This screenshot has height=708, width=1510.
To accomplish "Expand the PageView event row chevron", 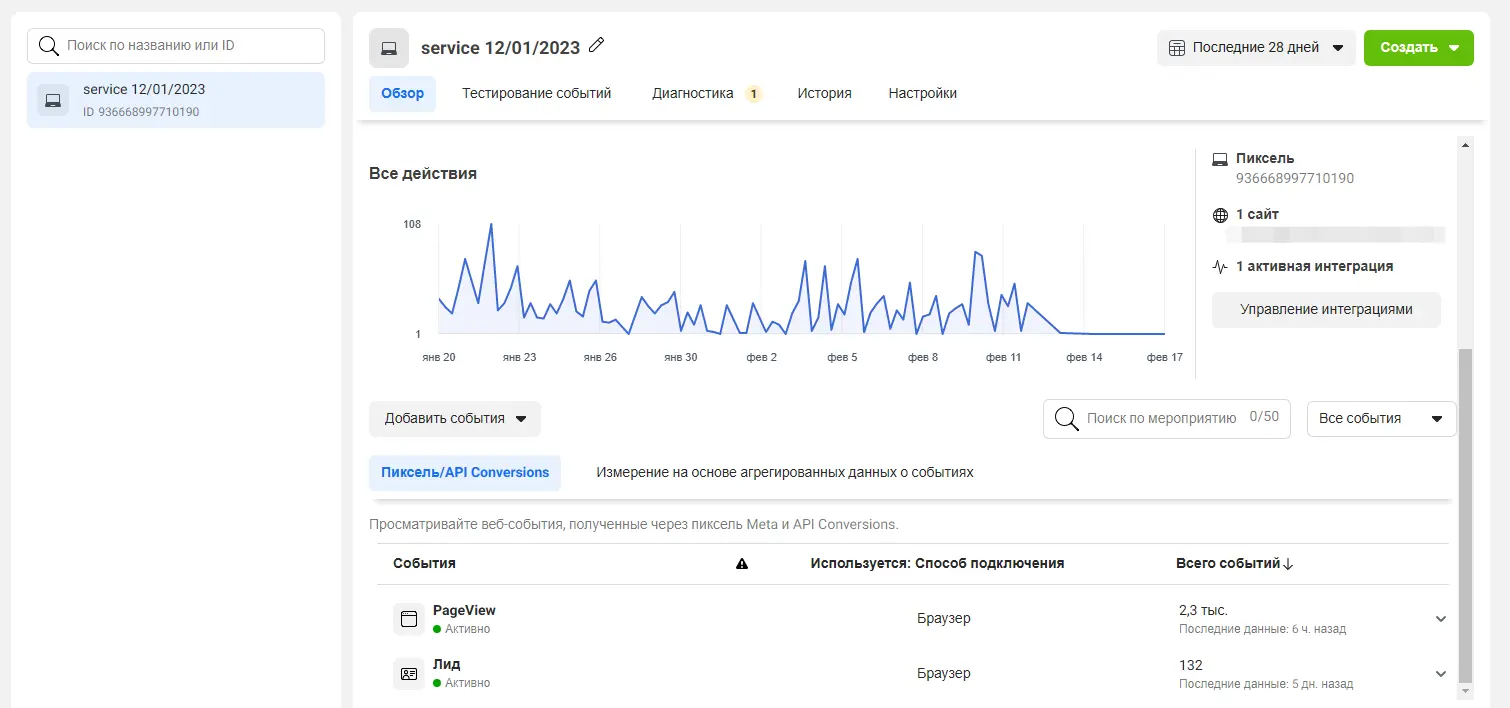I will [1441, 619].
